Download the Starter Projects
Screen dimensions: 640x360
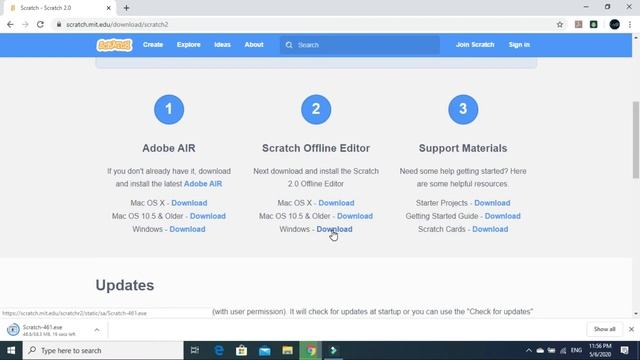pos(492,203)
